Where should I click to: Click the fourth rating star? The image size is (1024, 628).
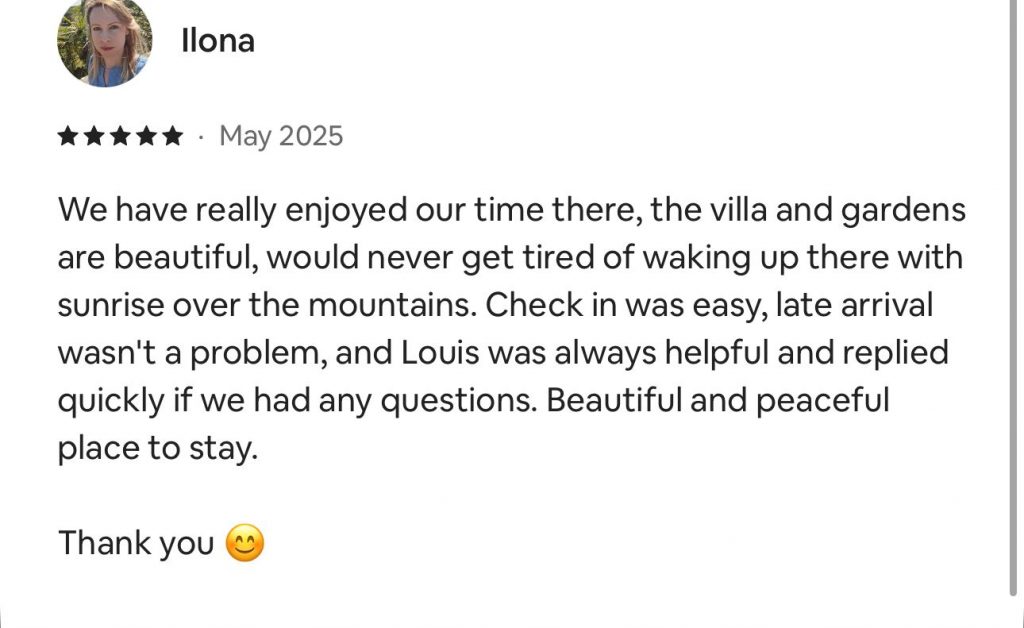(146, 136)
